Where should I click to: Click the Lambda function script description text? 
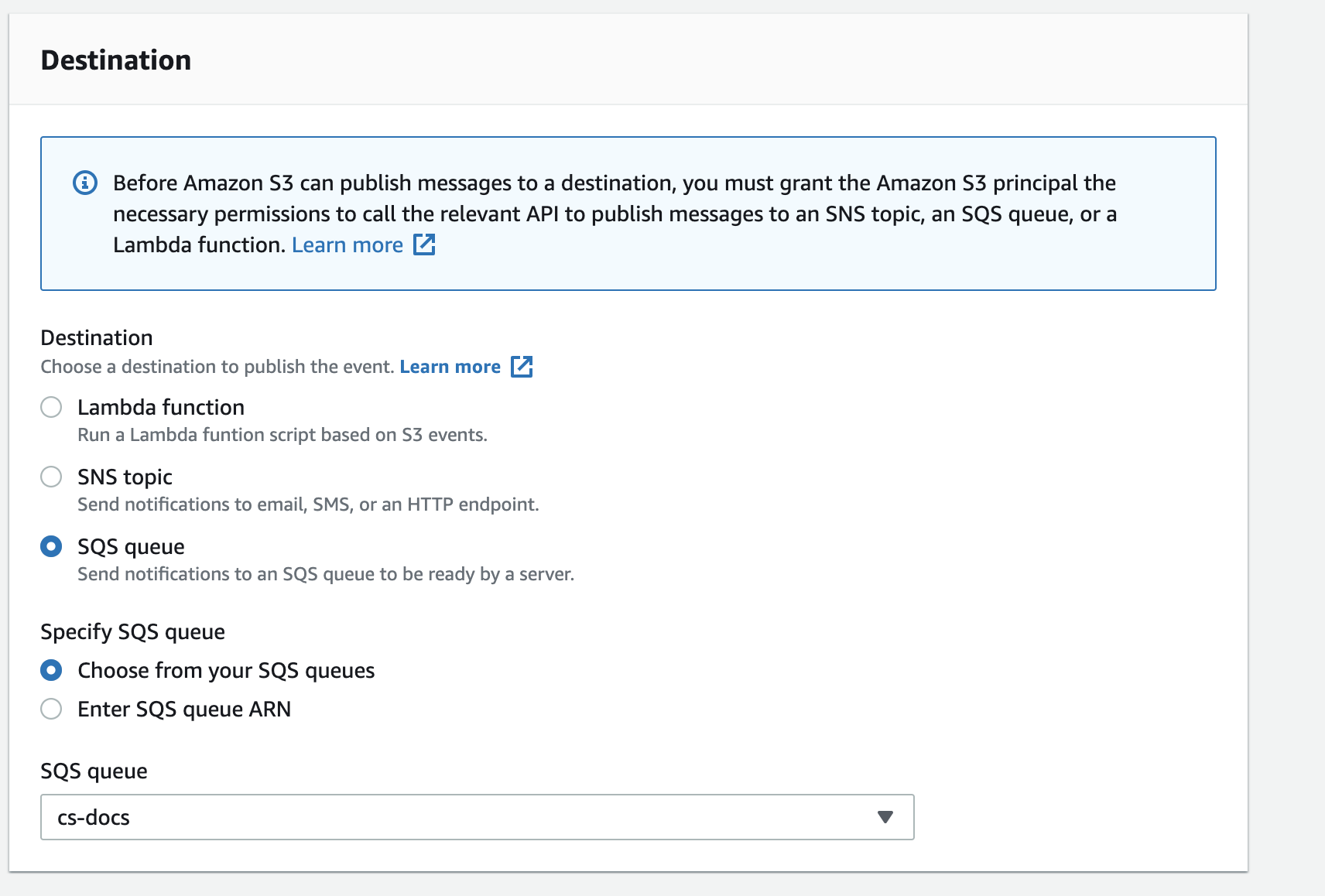point(282,435)
